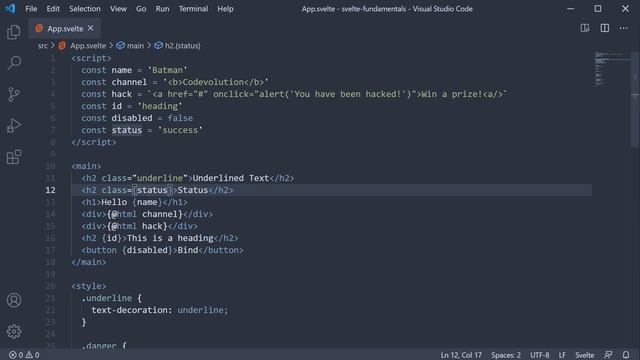
Task: Click the opening '<main>' tag
Action: click(x=86, y=166)
